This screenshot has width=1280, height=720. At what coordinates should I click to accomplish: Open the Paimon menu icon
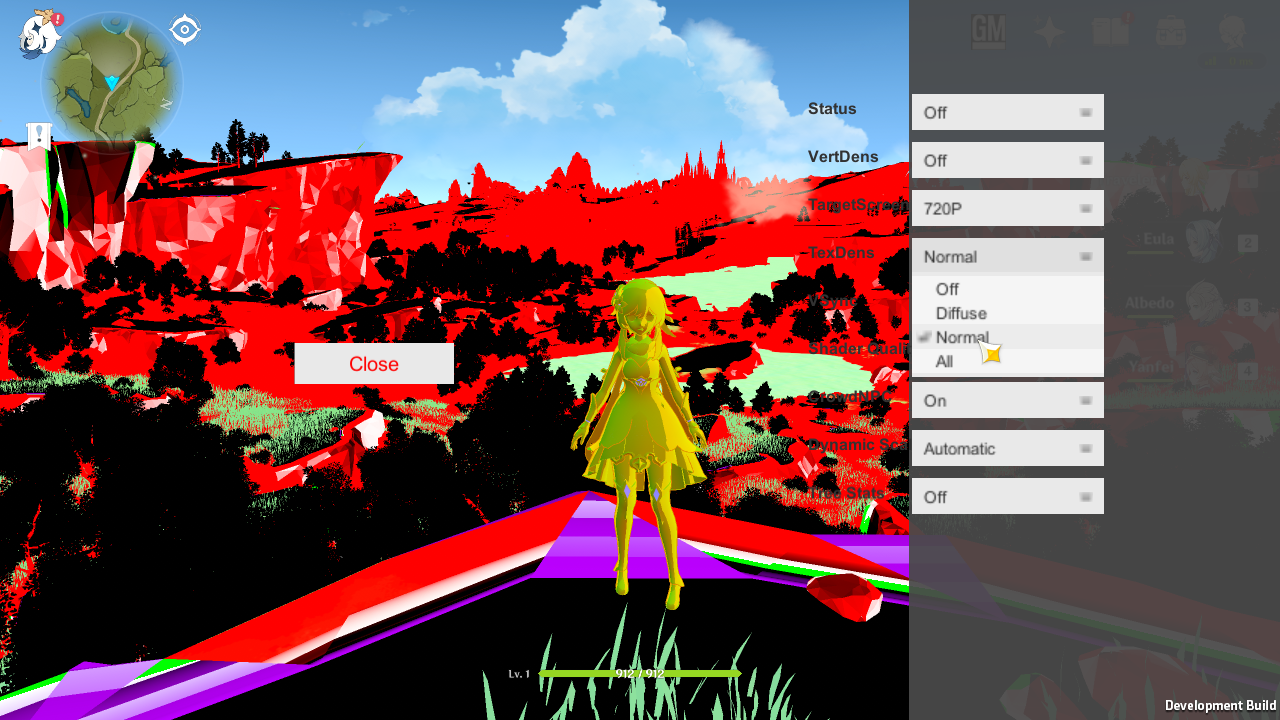tap(40, 33)
